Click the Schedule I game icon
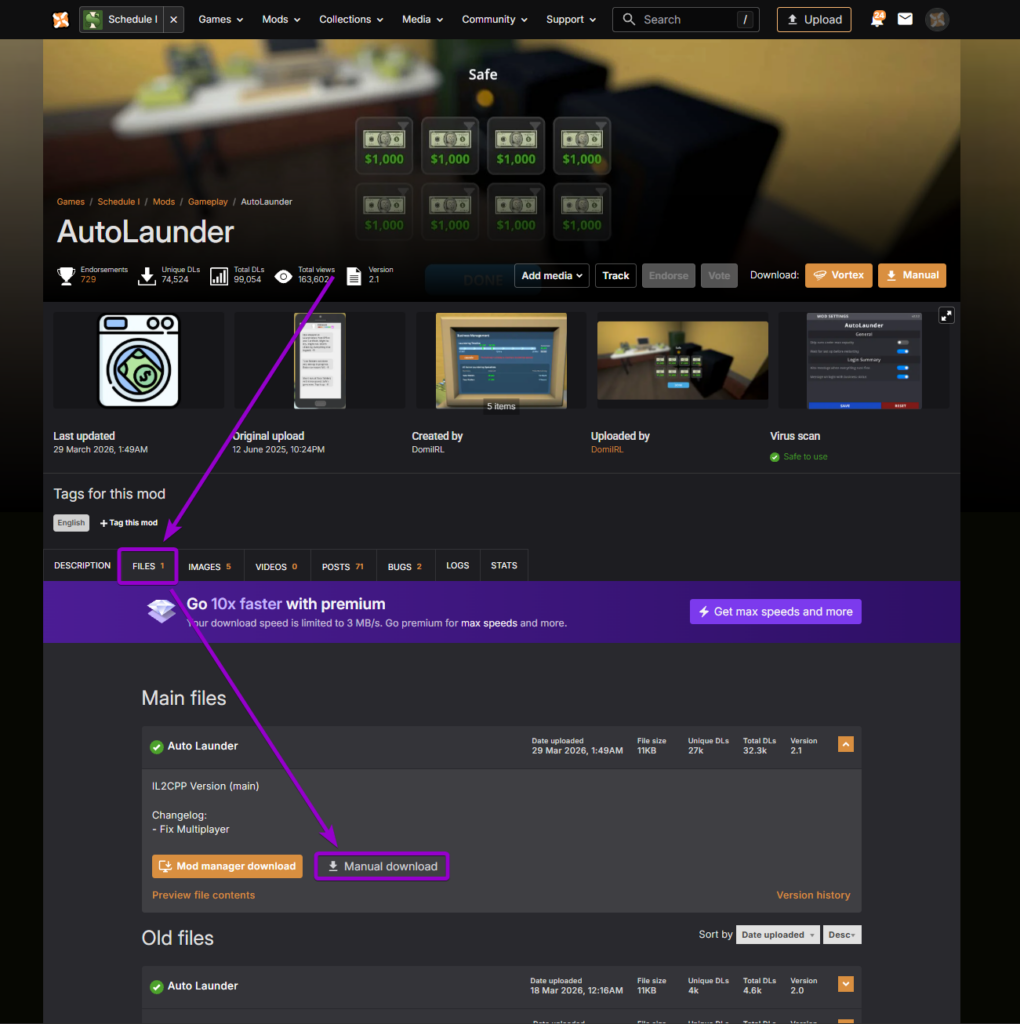This screenshot has height=1024, width=1020. (x=93, y=20)
